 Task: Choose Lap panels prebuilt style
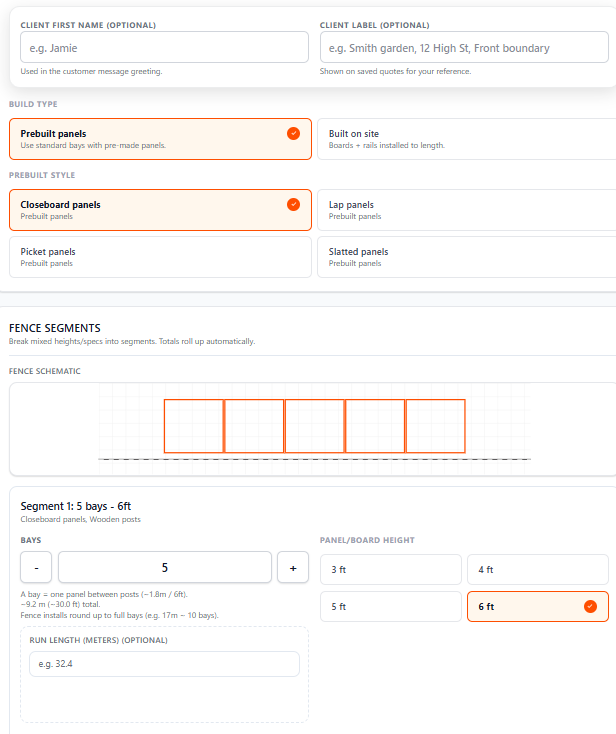(x=462, y=210)
